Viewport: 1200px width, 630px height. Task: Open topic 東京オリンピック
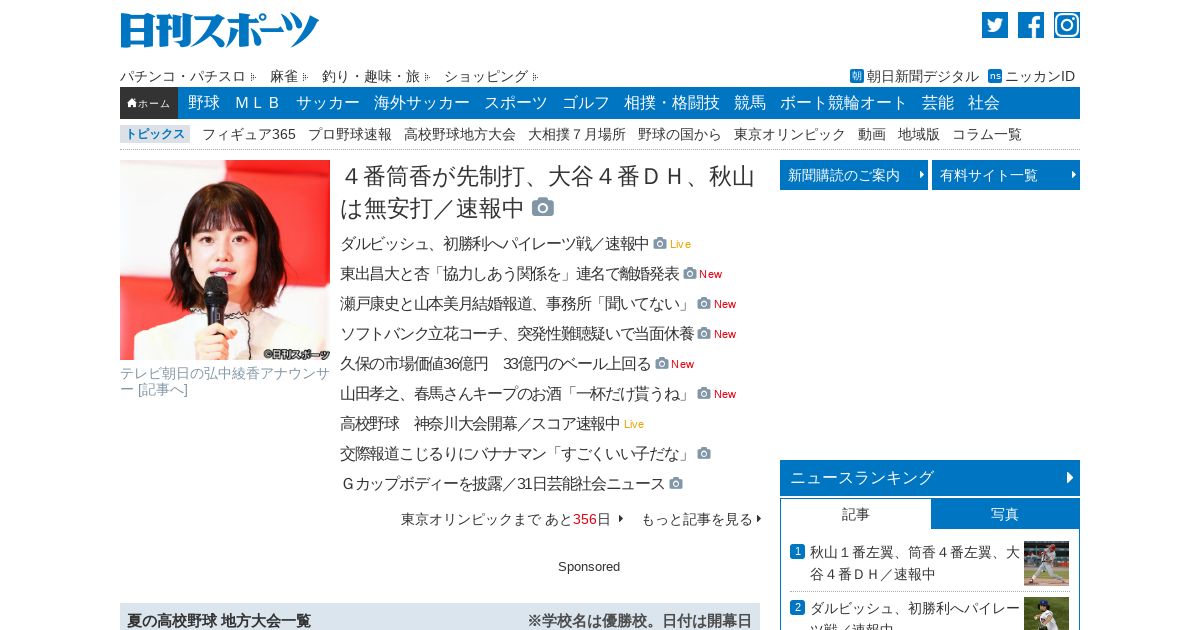point(790,134)
